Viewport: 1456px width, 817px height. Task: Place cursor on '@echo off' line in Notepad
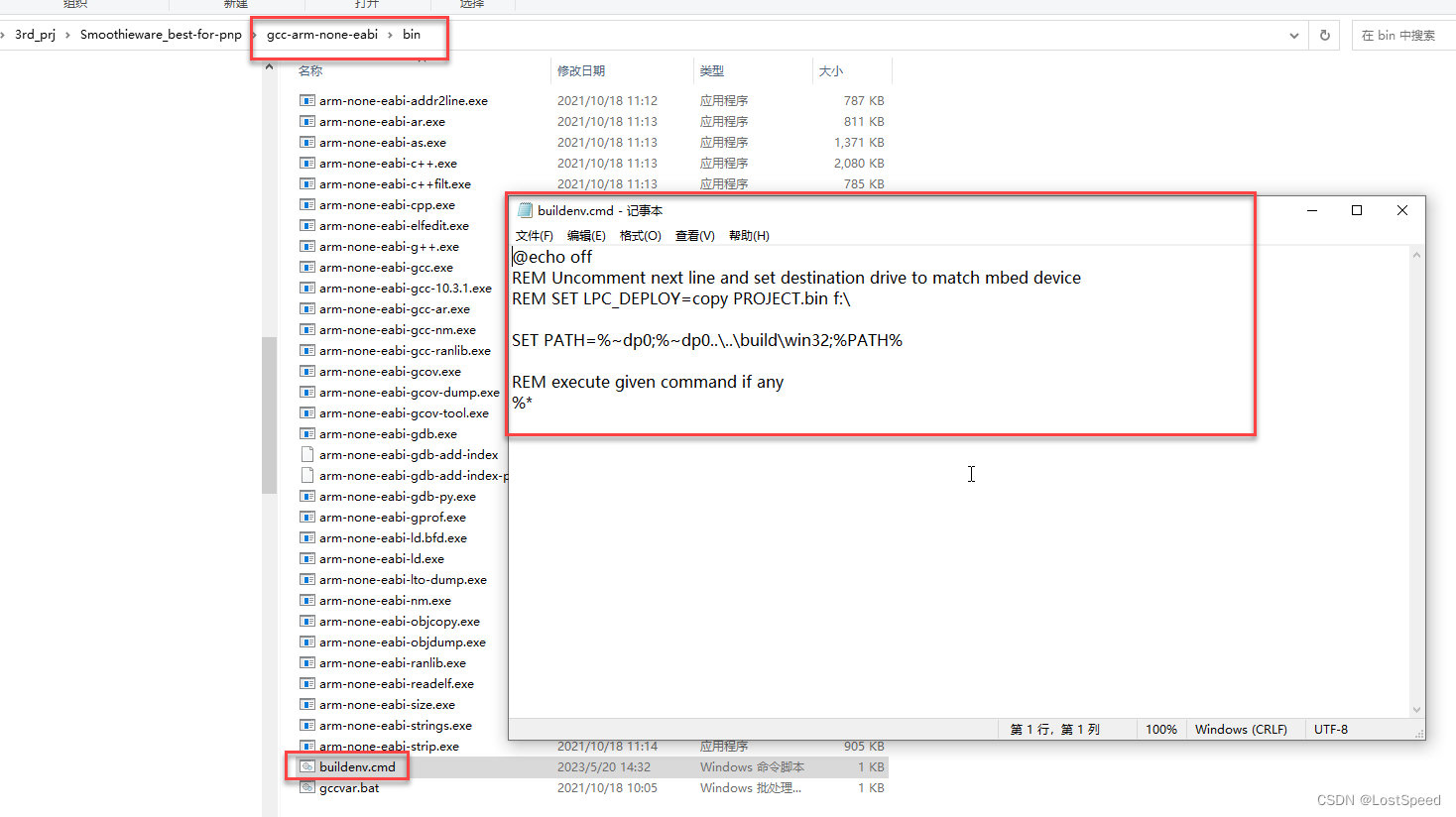point(552,257)
